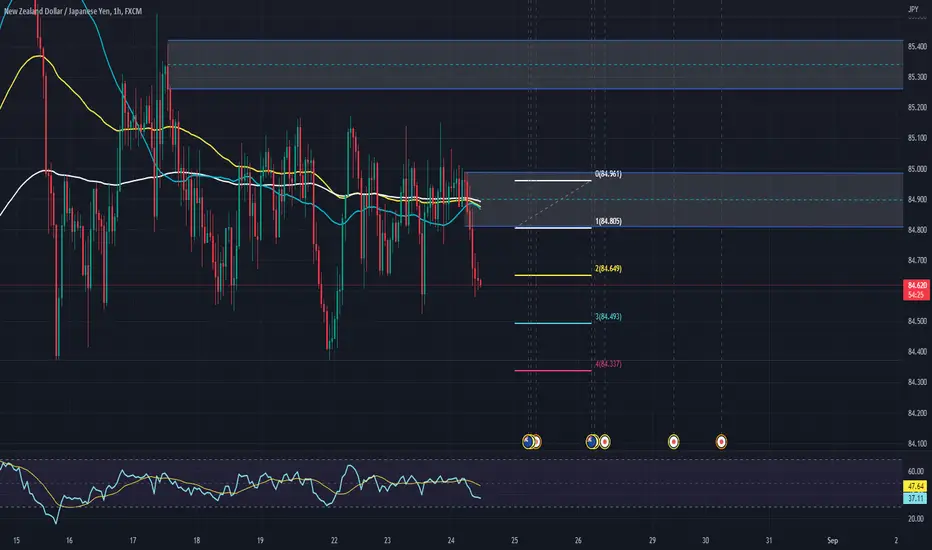Select the cyan 3(84.493) Fibonacci level line
This screenshot has height=550, width=932.
click(x=553, y=323)
